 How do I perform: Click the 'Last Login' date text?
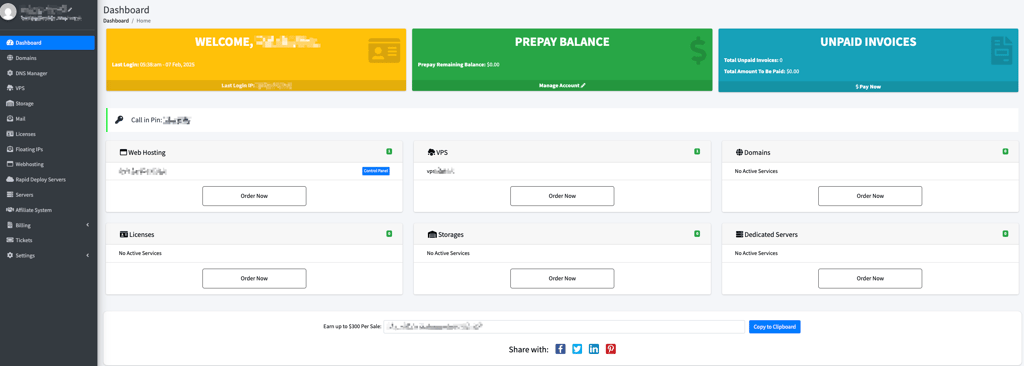(x=153, y=65)
